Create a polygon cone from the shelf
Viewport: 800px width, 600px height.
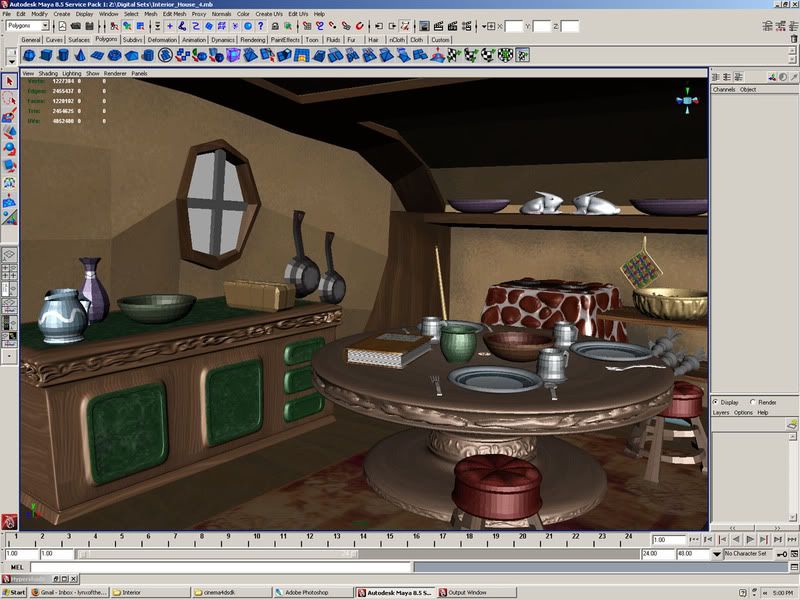click(x=80, y=55)
